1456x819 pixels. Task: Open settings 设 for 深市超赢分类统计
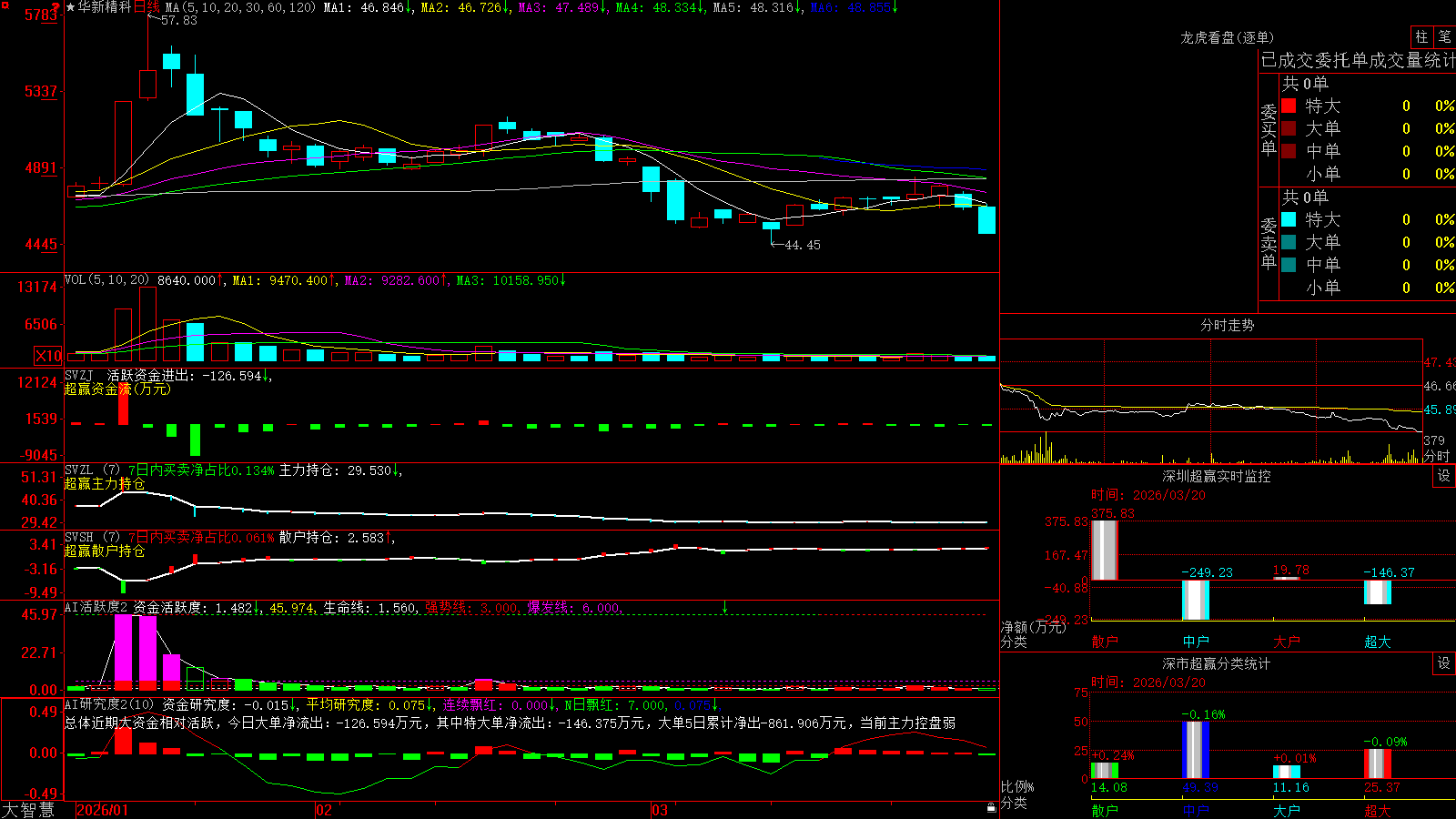click(1444, 663)
